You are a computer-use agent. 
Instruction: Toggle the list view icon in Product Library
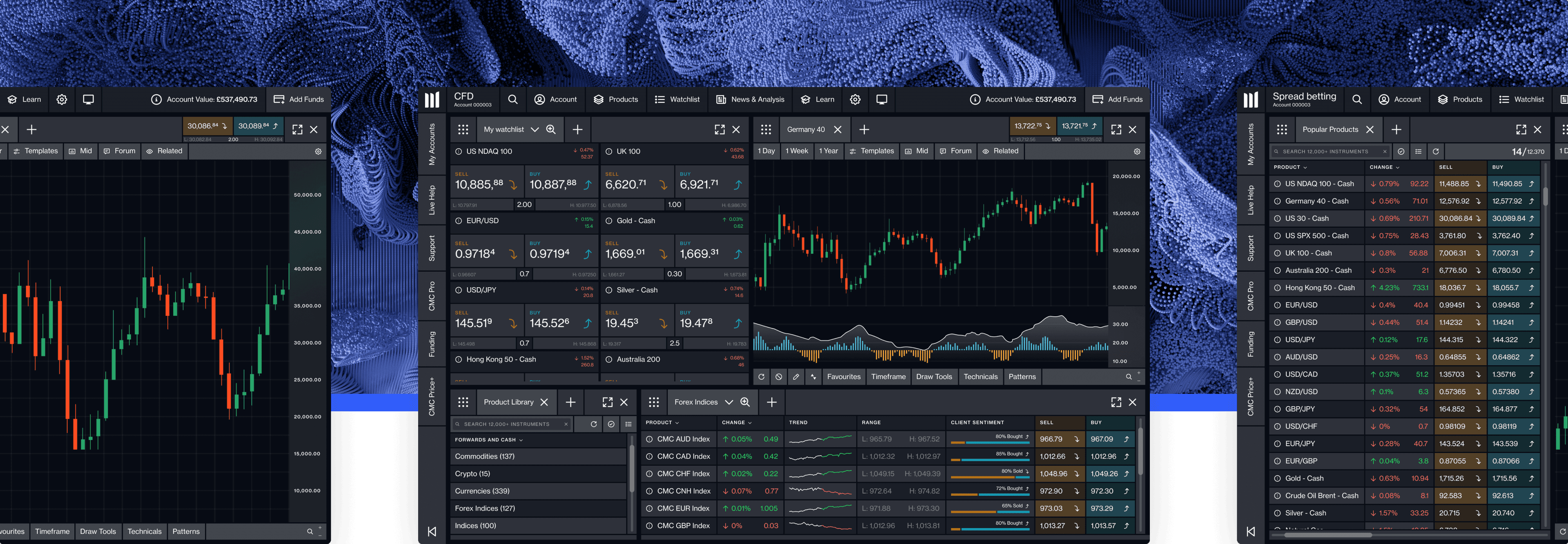tap(628, 424)
